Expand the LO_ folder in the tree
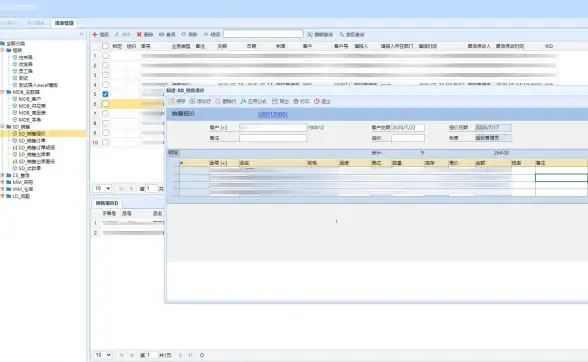This screenshot has height=362, width=588. point(3,196)
